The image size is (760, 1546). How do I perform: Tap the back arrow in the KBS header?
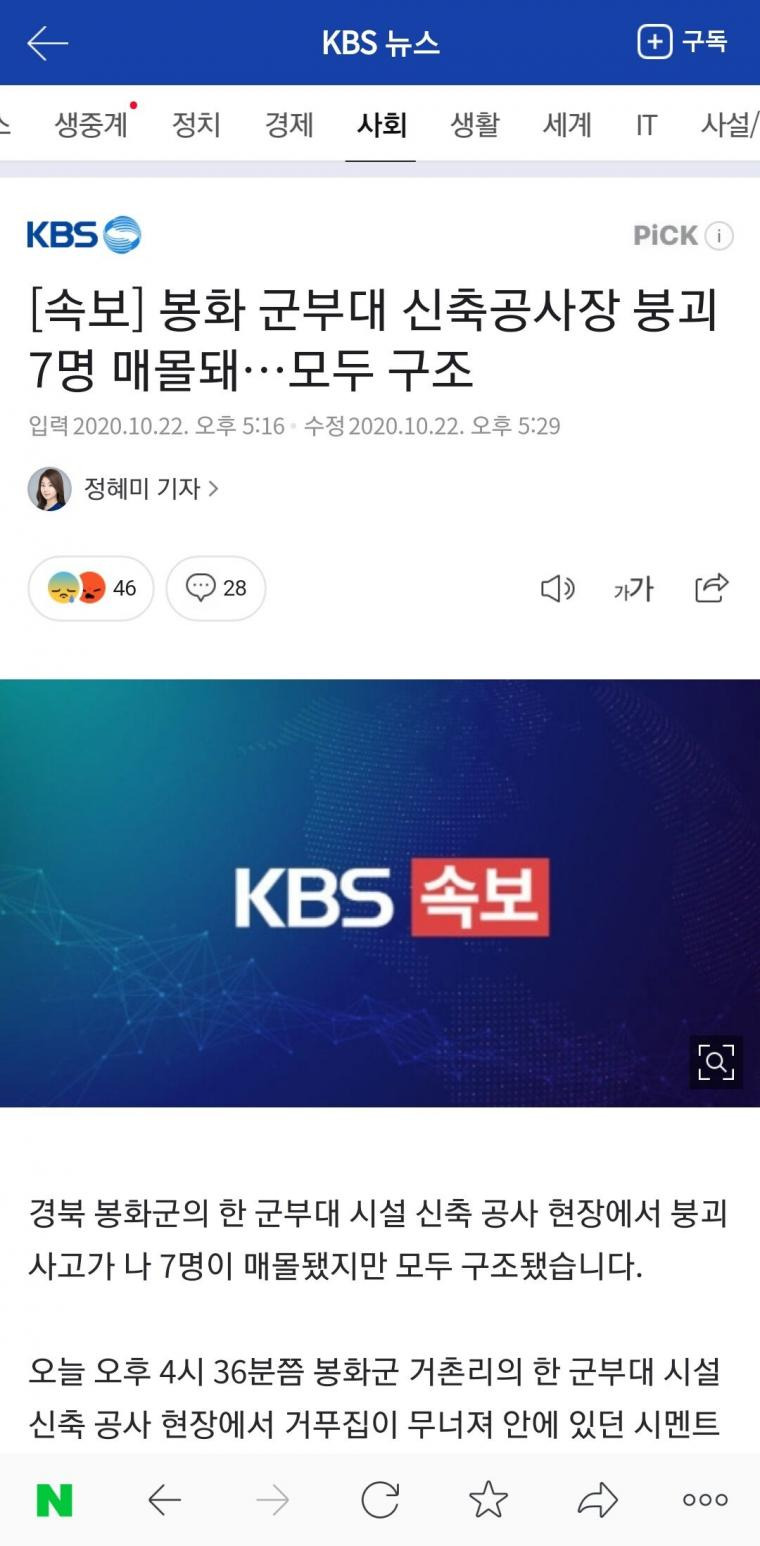tap(47, 43)
